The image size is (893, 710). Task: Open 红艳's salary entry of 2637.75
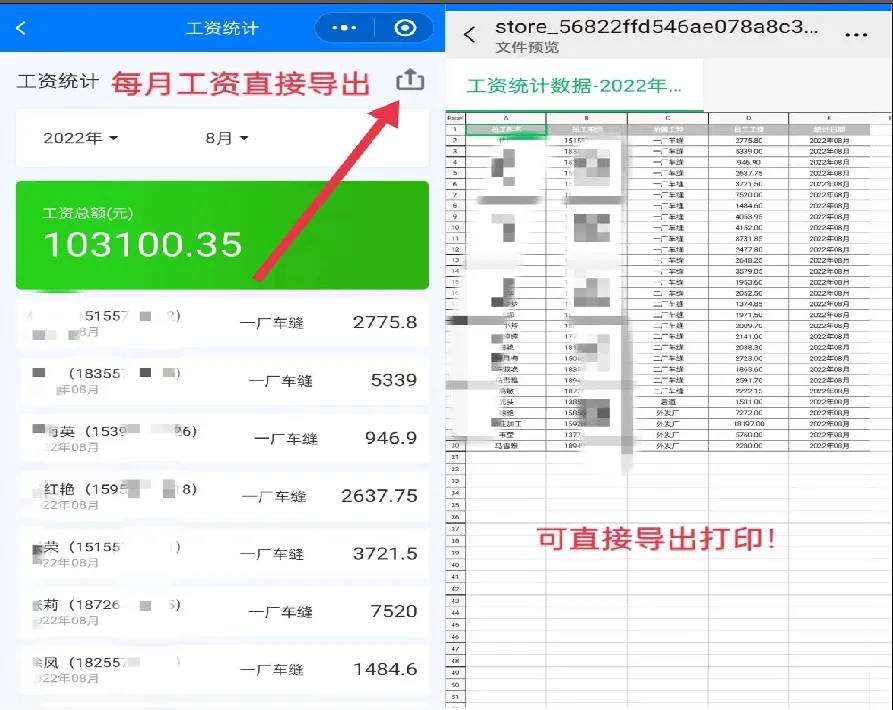tap(222, 496)
